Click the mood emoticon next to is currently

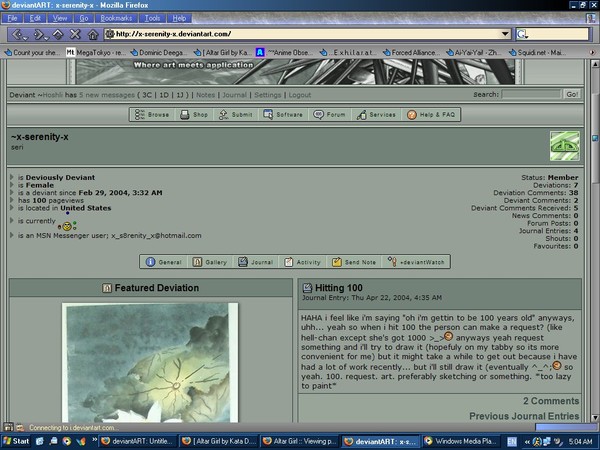(x=67, y=226)
